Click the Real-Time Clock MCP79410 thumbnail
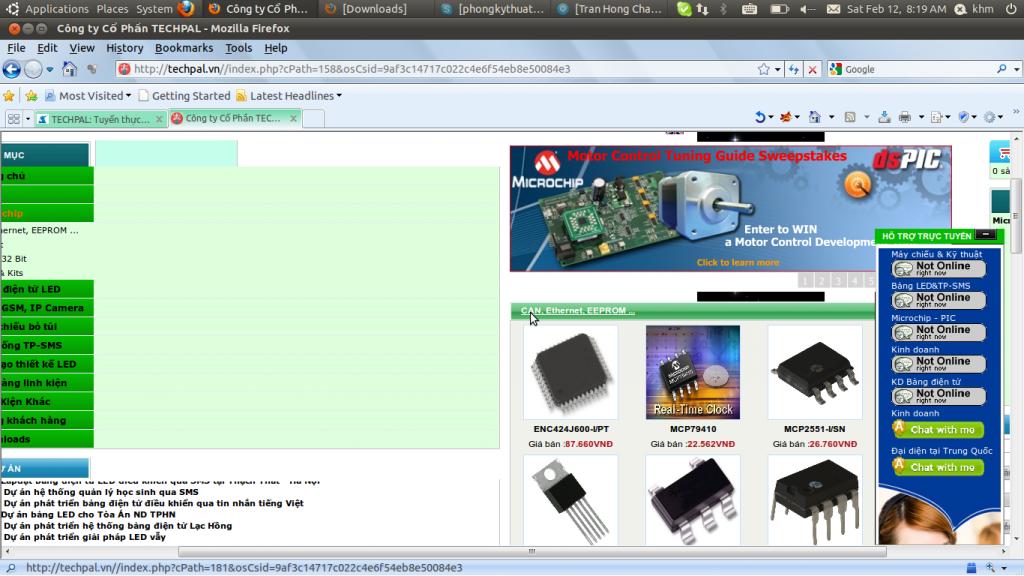Image resolution: width=1024 pixels, height=576 pixels. 693,372
